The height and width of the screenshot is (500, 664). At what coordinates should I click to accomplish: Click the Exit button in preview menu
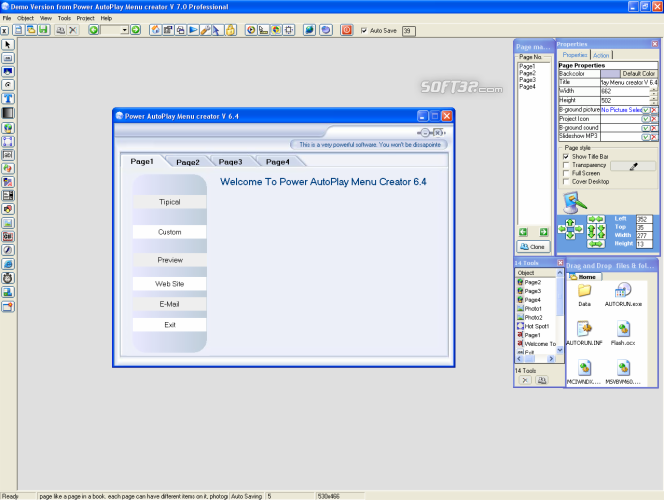(x=169, y=325)
